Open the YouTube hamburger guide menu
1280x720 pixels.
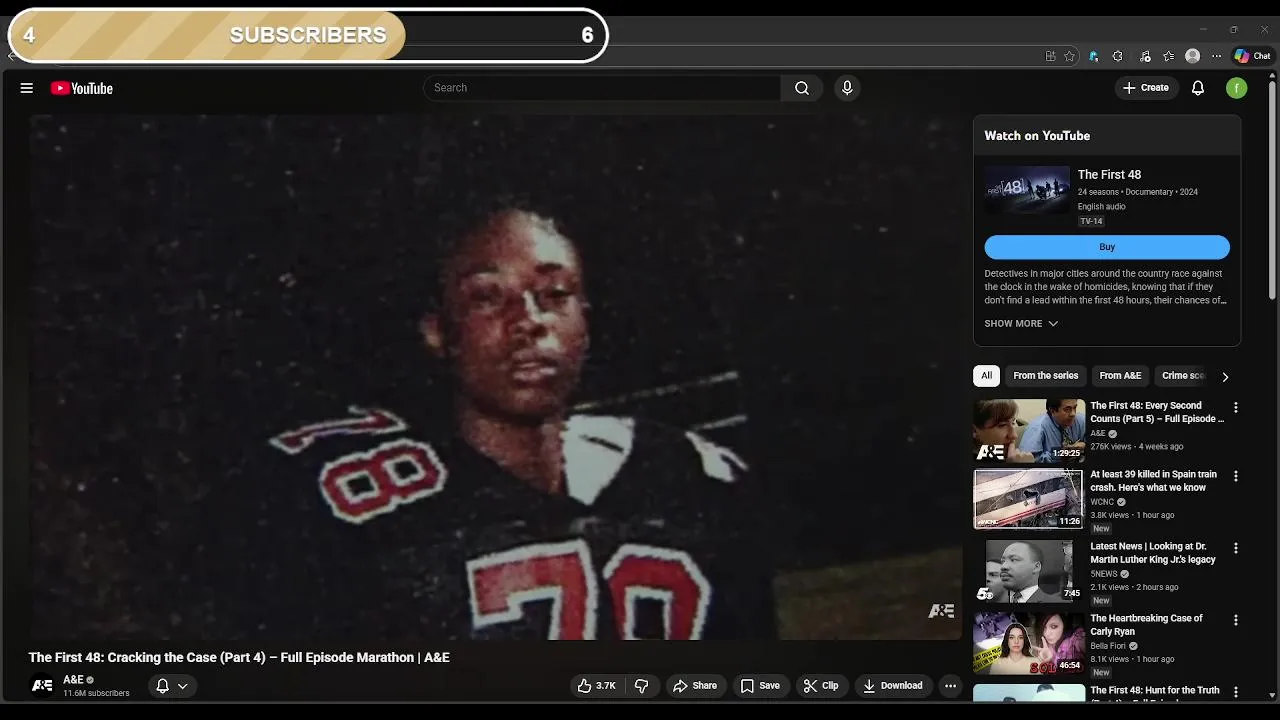(x=27, y=88)
